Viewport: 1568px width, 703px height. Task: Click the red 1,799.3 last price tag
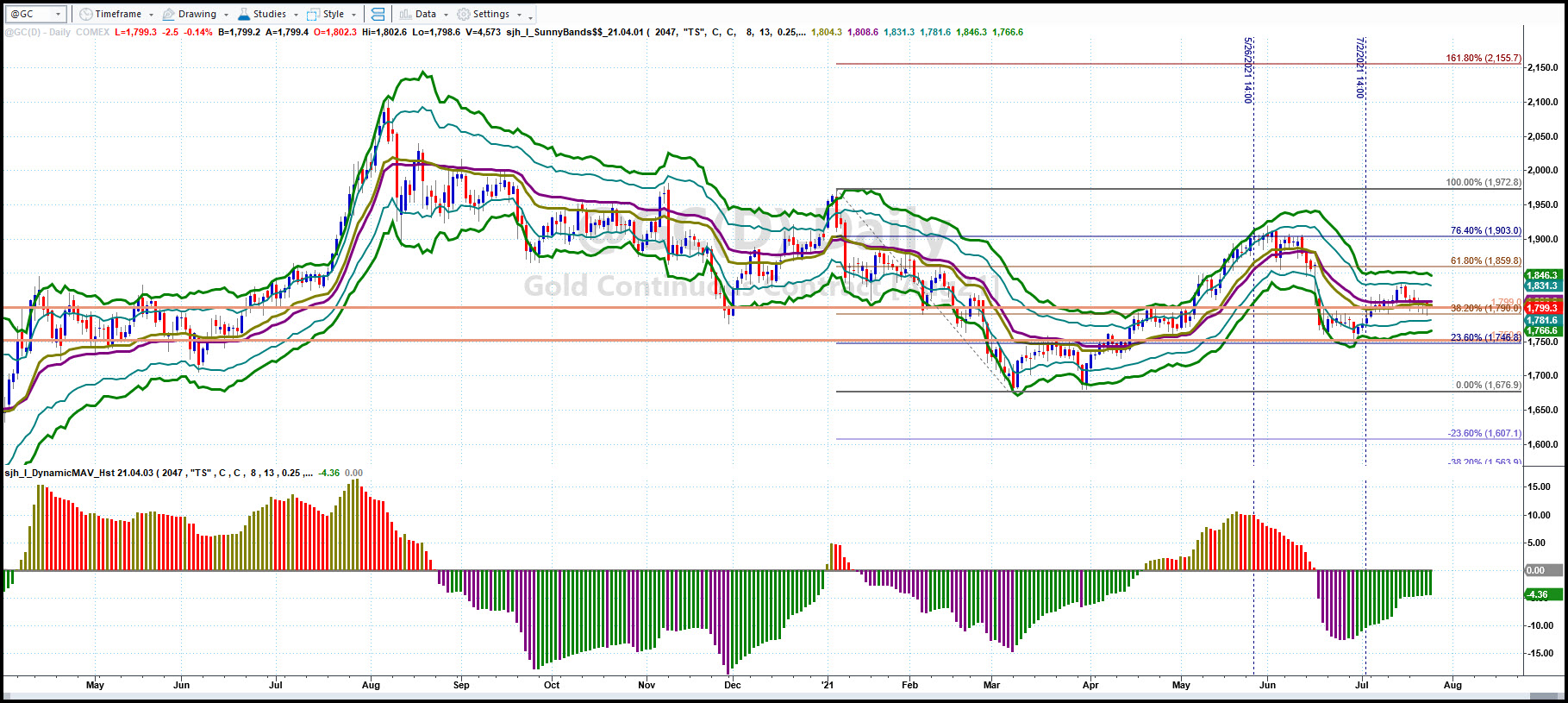(1543, 308)
